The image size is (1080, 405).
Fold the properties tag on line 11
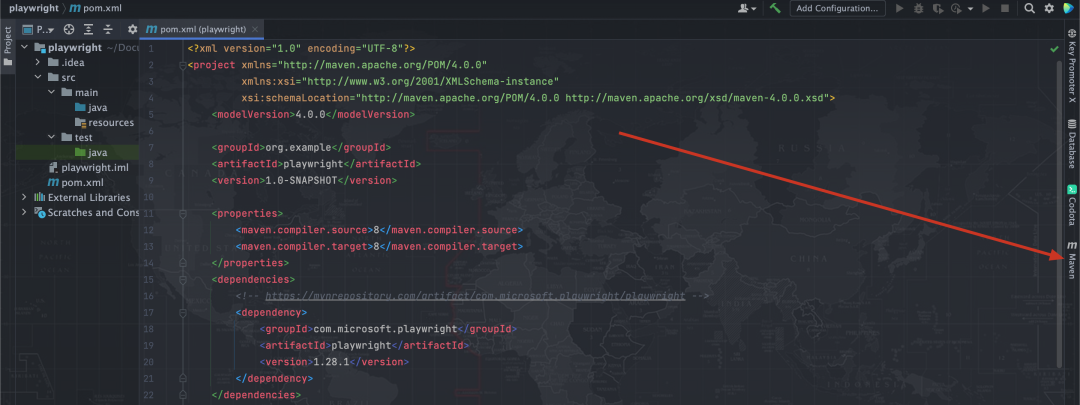[x=183, y=214]
